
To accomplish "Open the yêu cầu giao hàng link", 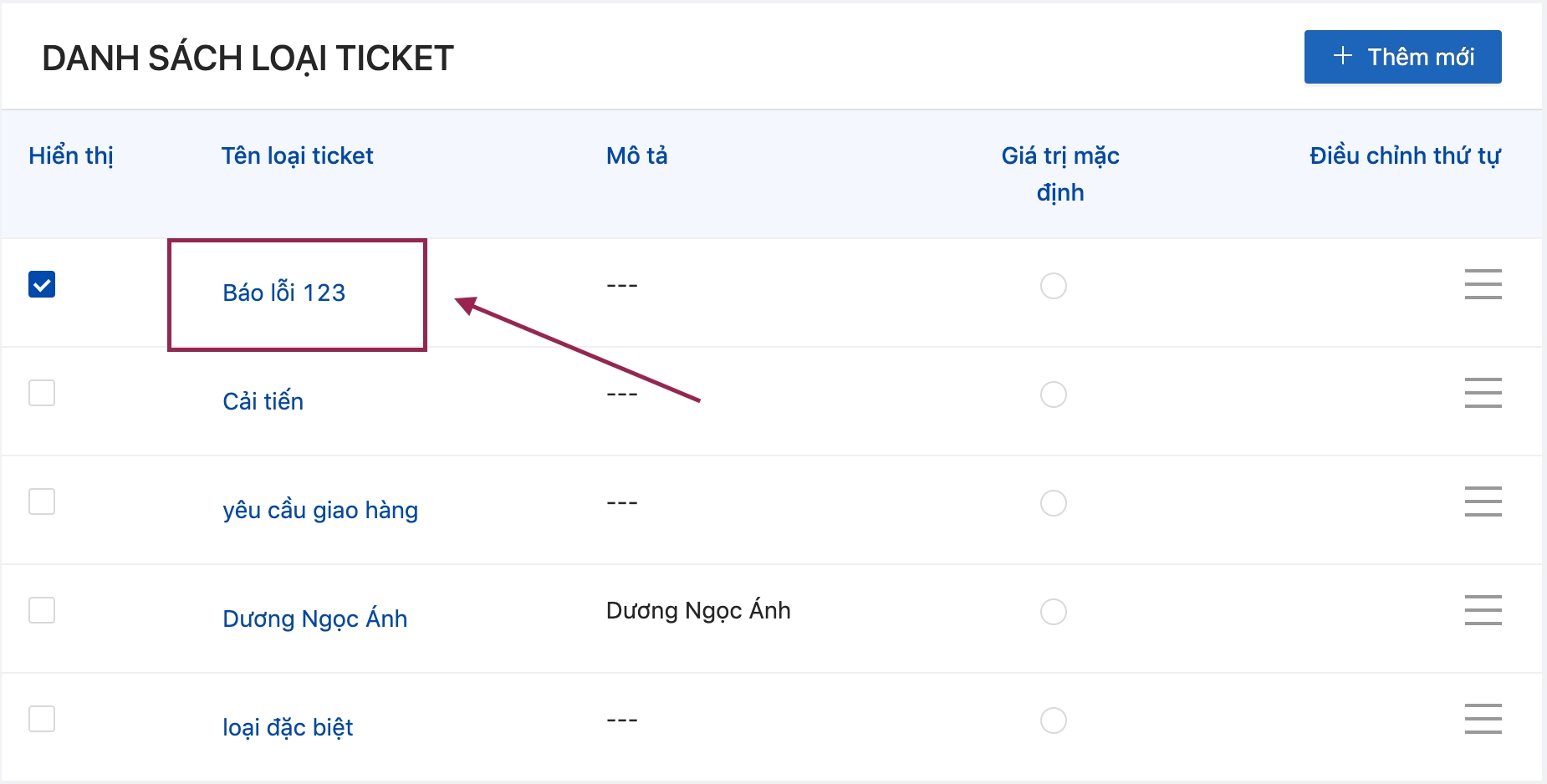I will click(x=319, y=510).
